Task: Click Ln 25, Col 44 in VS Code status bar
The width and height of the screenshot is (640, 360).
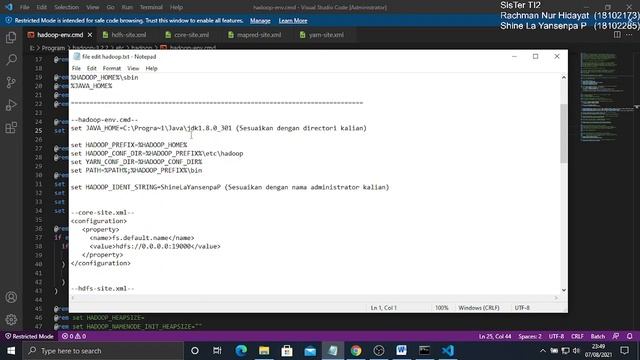Action: point(495,336)
